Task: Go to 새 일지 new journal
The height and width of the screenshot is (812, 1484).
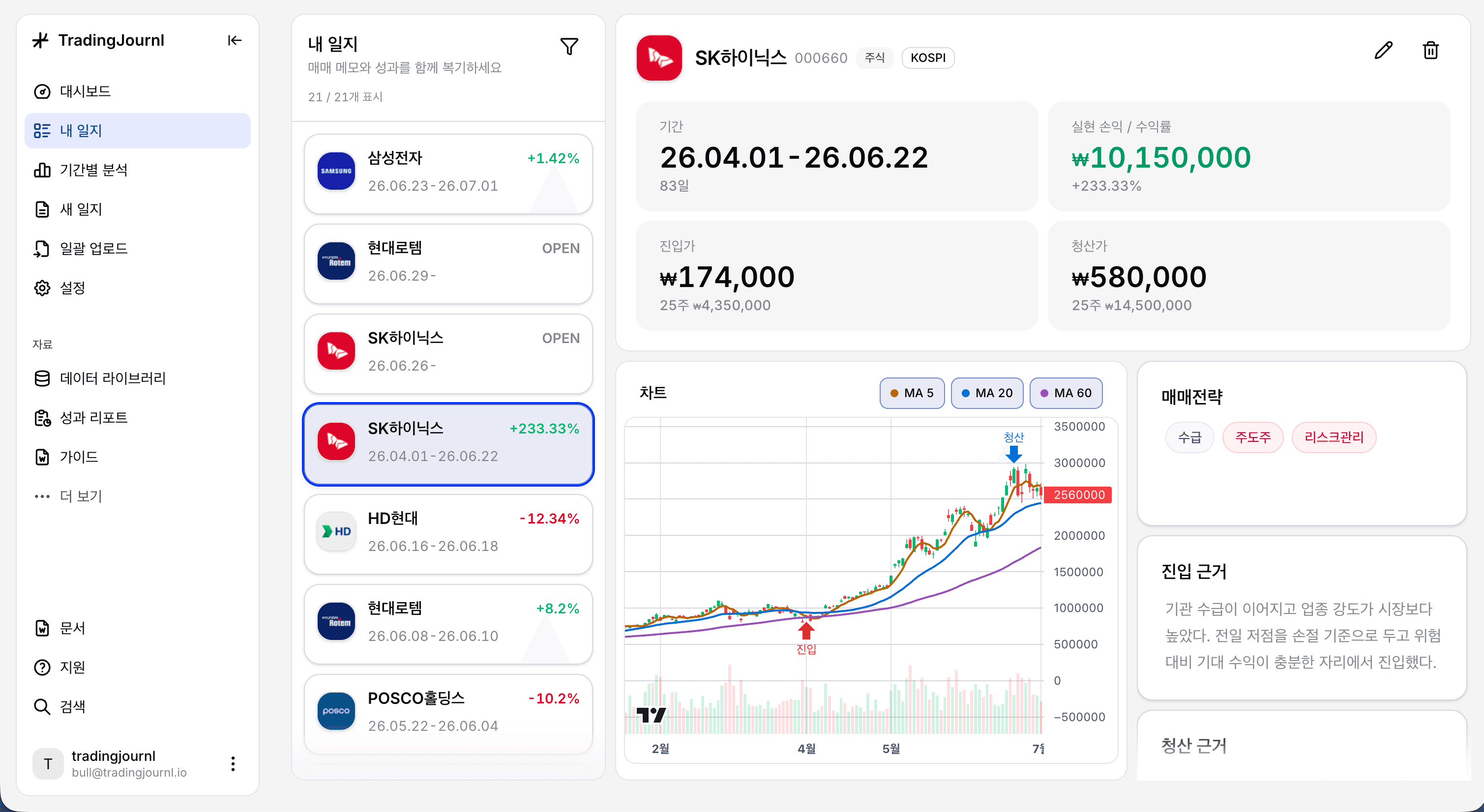Action: [137, 209]
